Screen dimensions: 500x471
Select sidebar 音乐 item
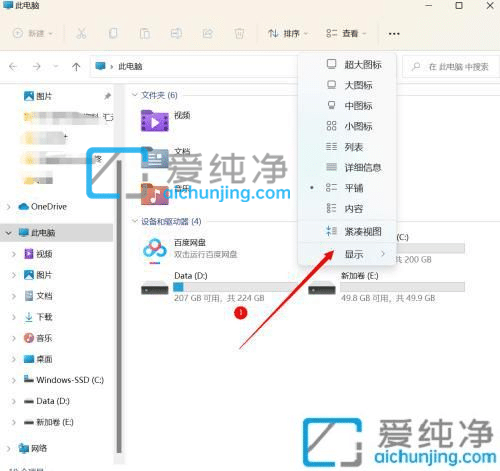coord(38,338)
